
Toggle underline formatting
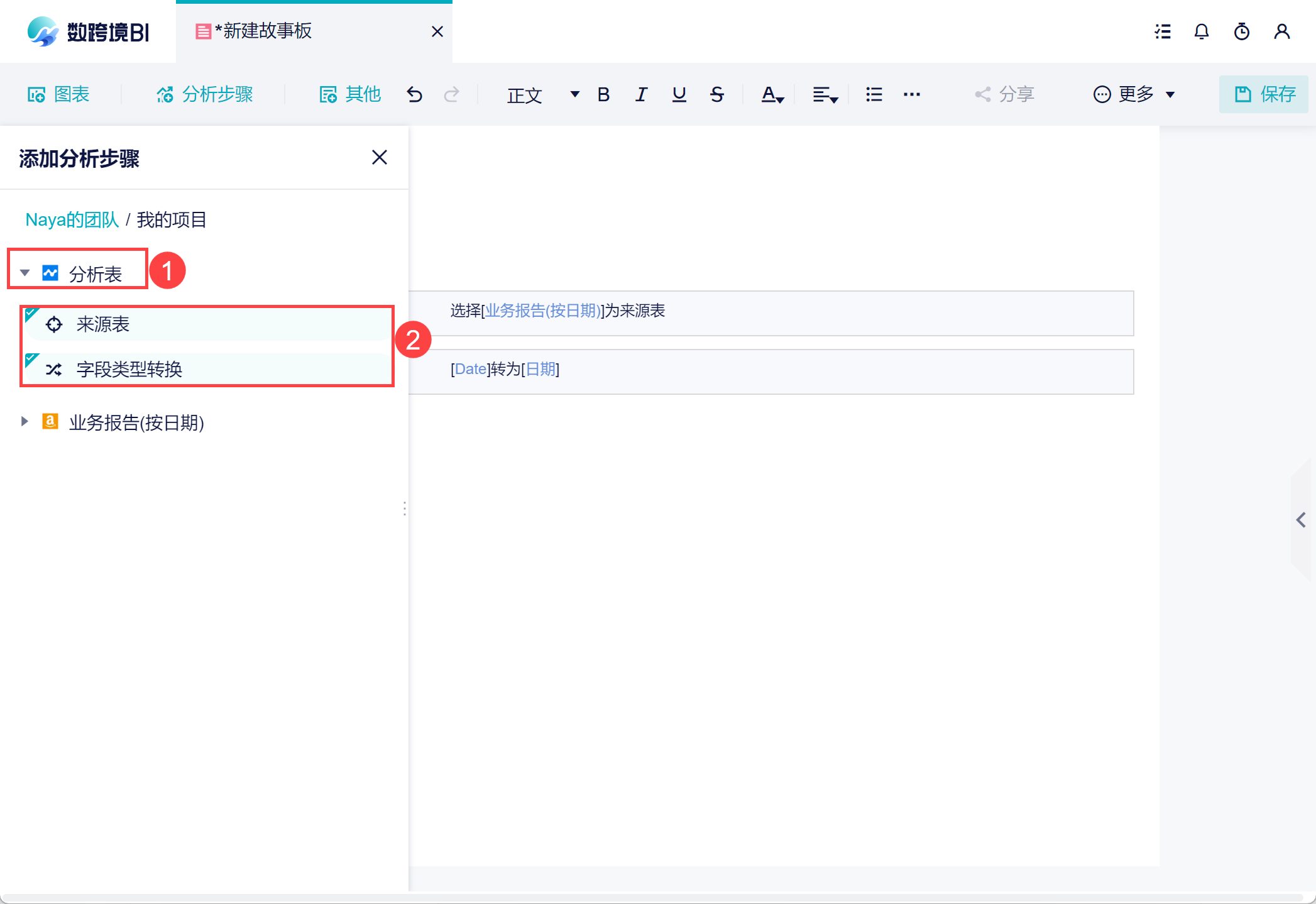[x=679, y=94]
